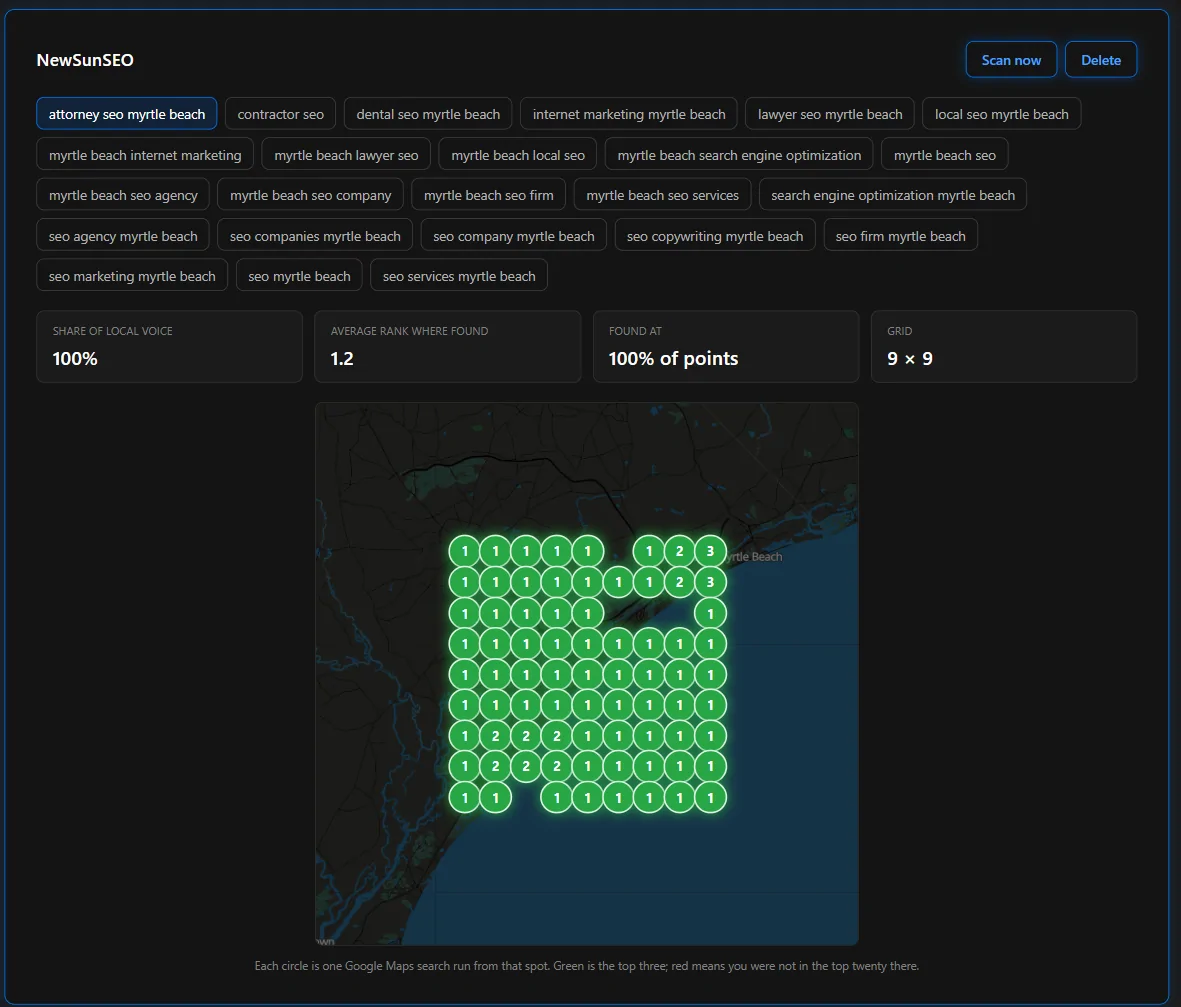Viewport: 1181px width, 1007px height.
Task: Select the seo myrtle beach keyword
Action: coord(299,276)
